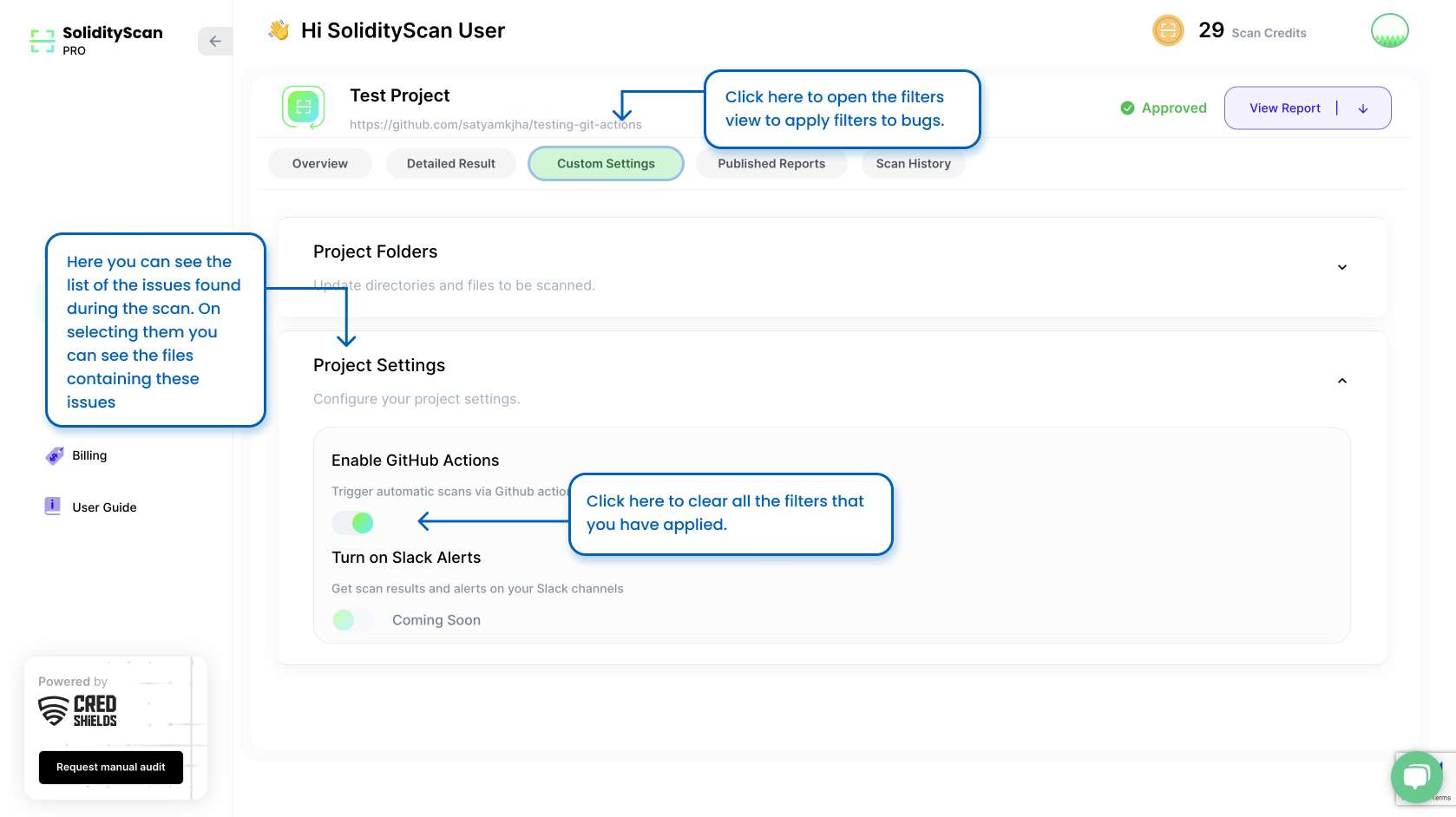
Task: Click the Test Project scan icon
Action: pos(304,108)
